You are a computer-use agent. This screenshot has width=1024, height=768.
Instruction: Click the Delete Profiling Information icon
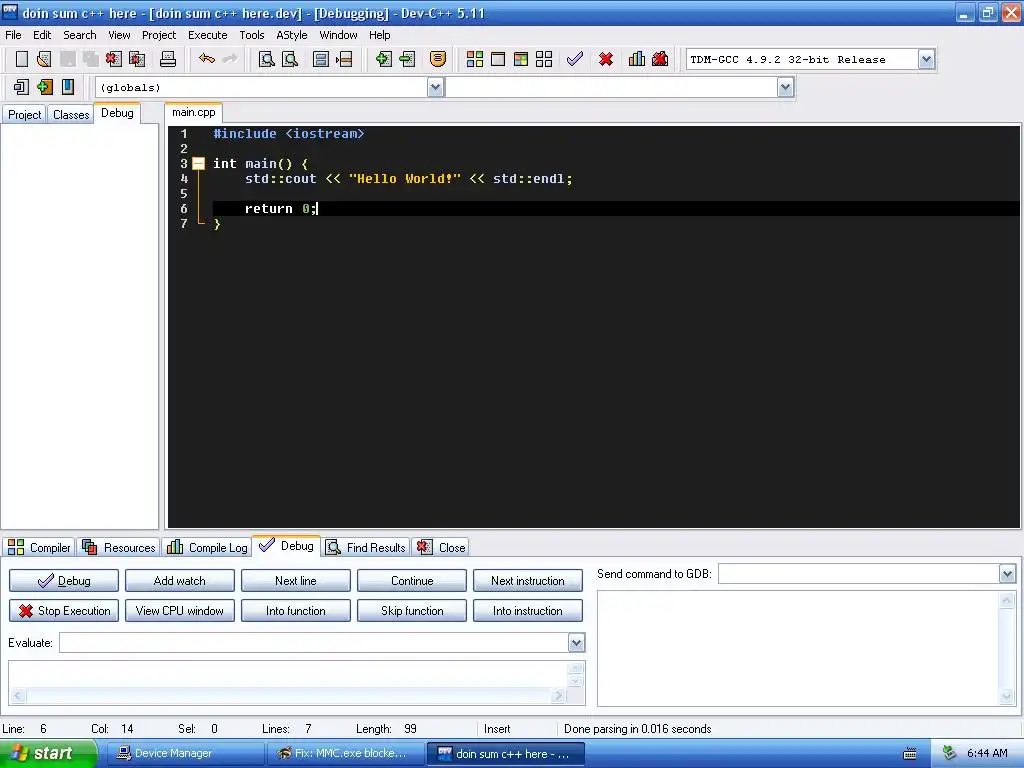pos(660,59)
